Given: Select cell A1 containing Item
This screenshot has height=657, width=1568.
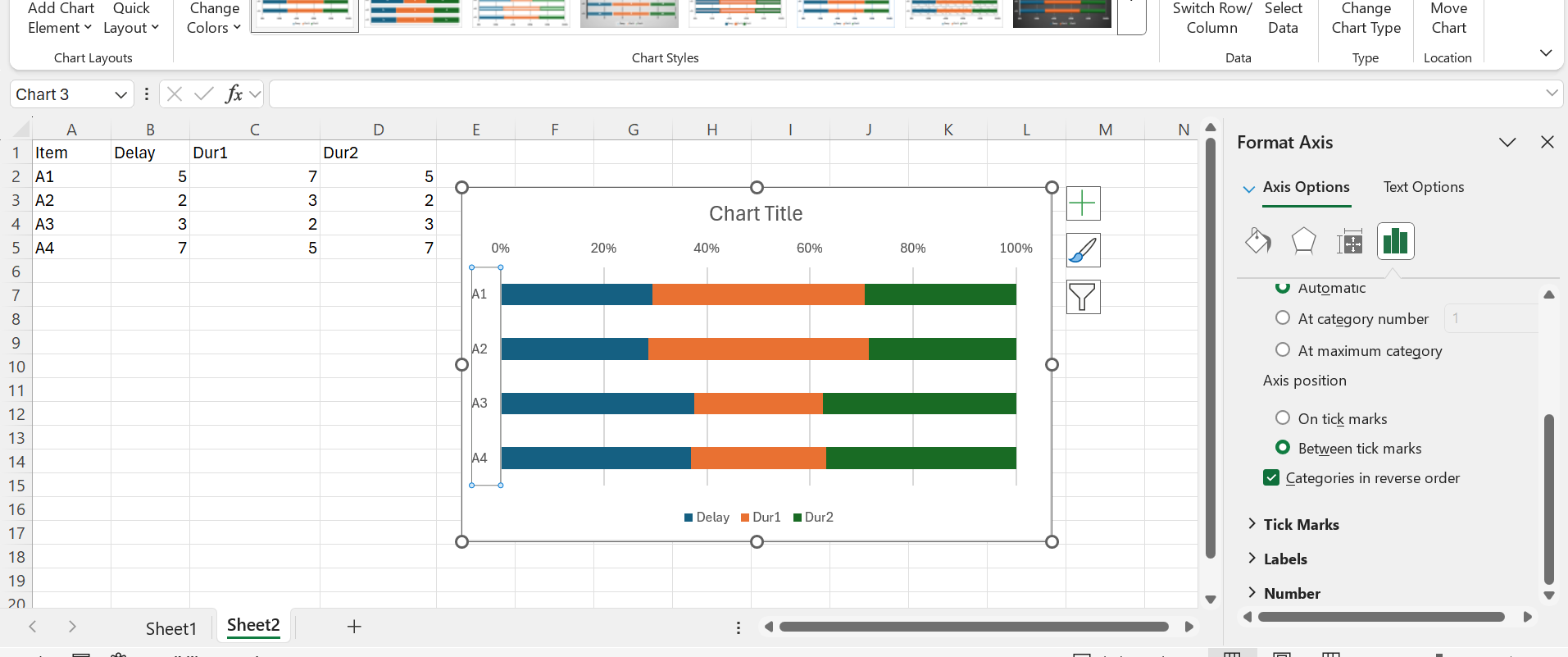Looking at the screenshot, I should point(71,153).
